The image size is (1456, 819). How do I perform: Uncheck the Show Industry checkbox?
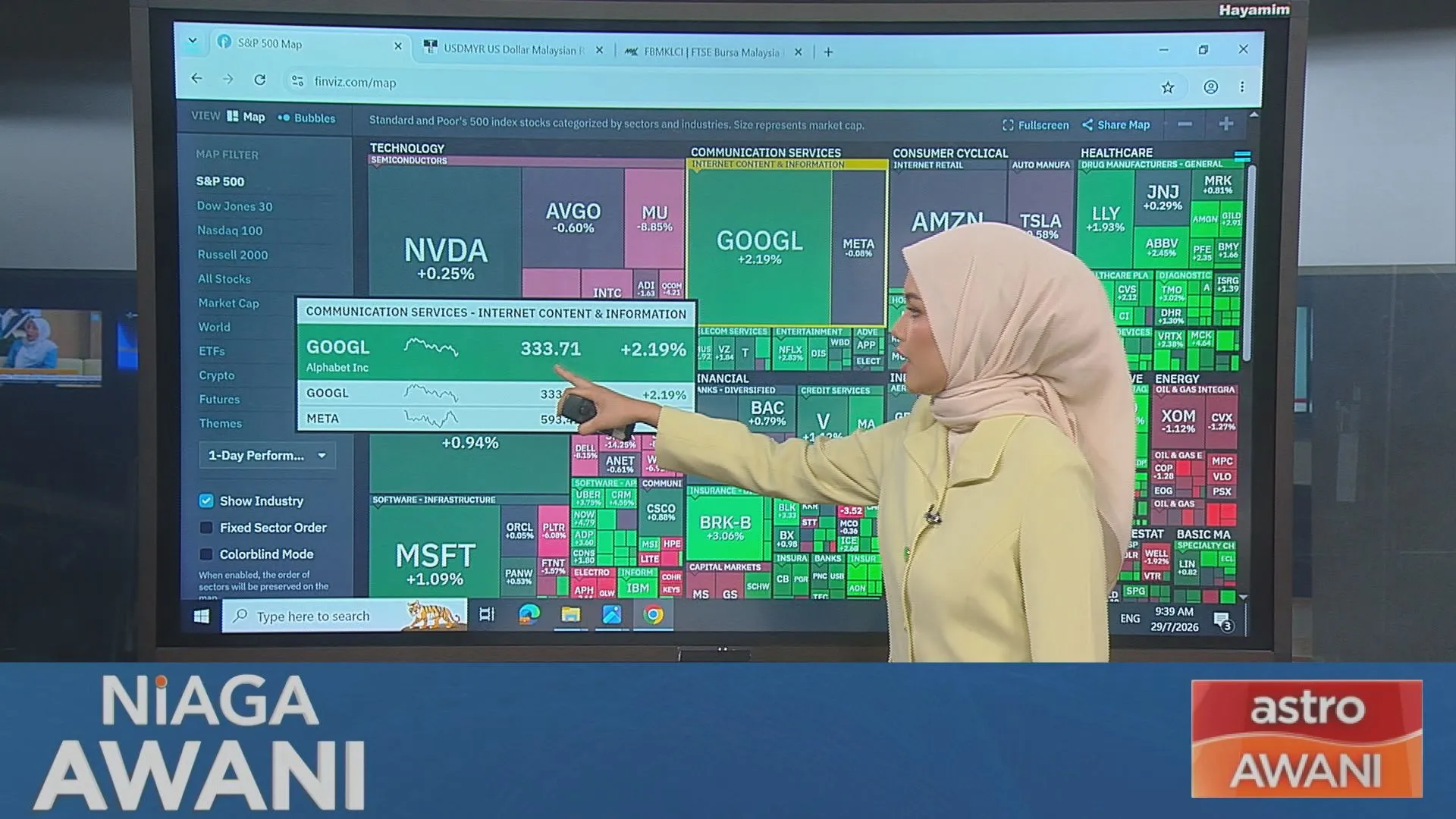pyautogui.click(x=206, y=500)
